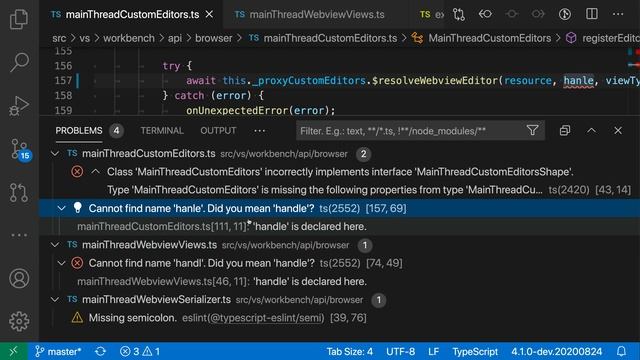The width and height of the screenshot is (640, 360).
Task: Show quick fixes lightbulb for 'hanle' error
Action: tap(78, 208)
